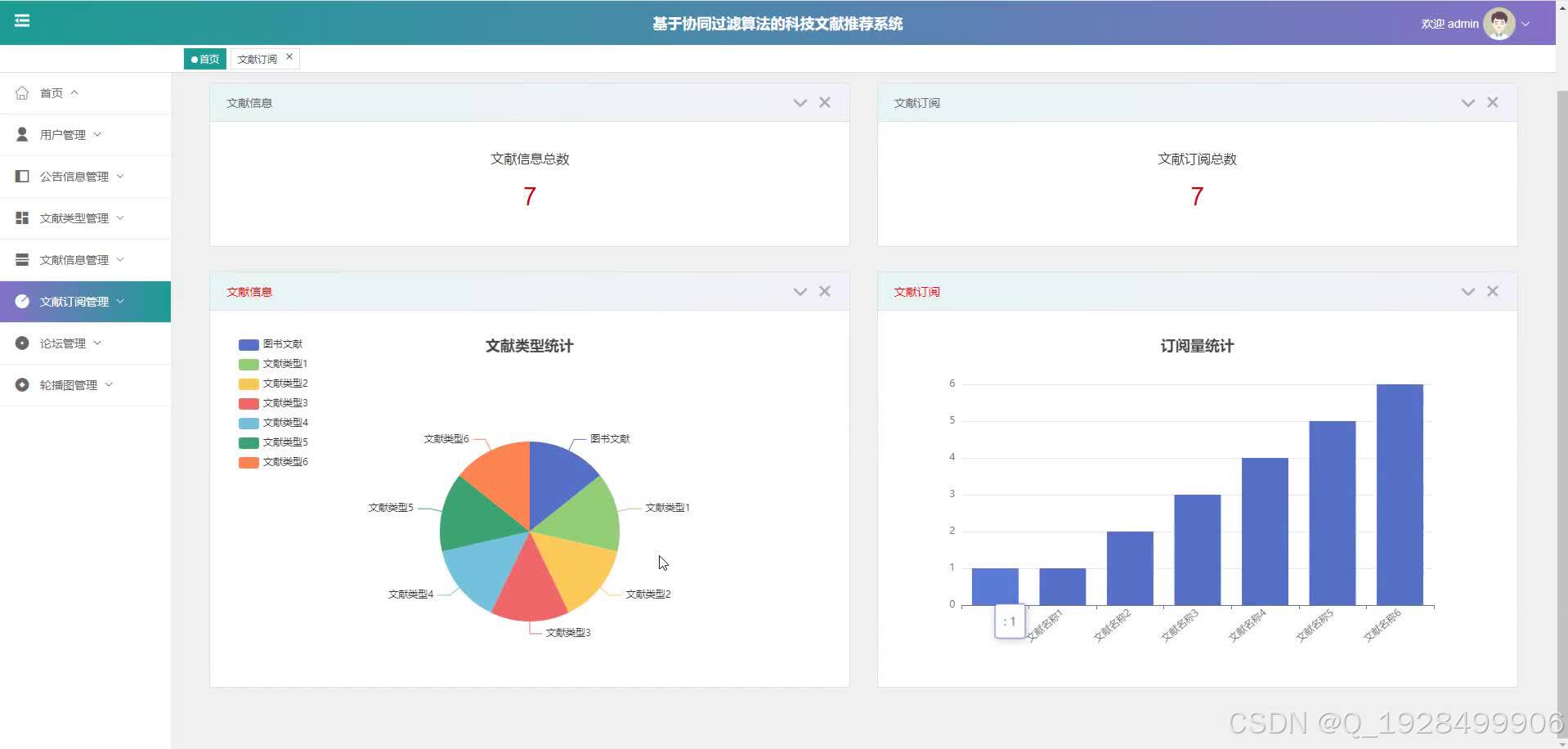Close the top 文献信息 total card
The height and width of the screenshot is (749, 1568).
pos(825,102)
